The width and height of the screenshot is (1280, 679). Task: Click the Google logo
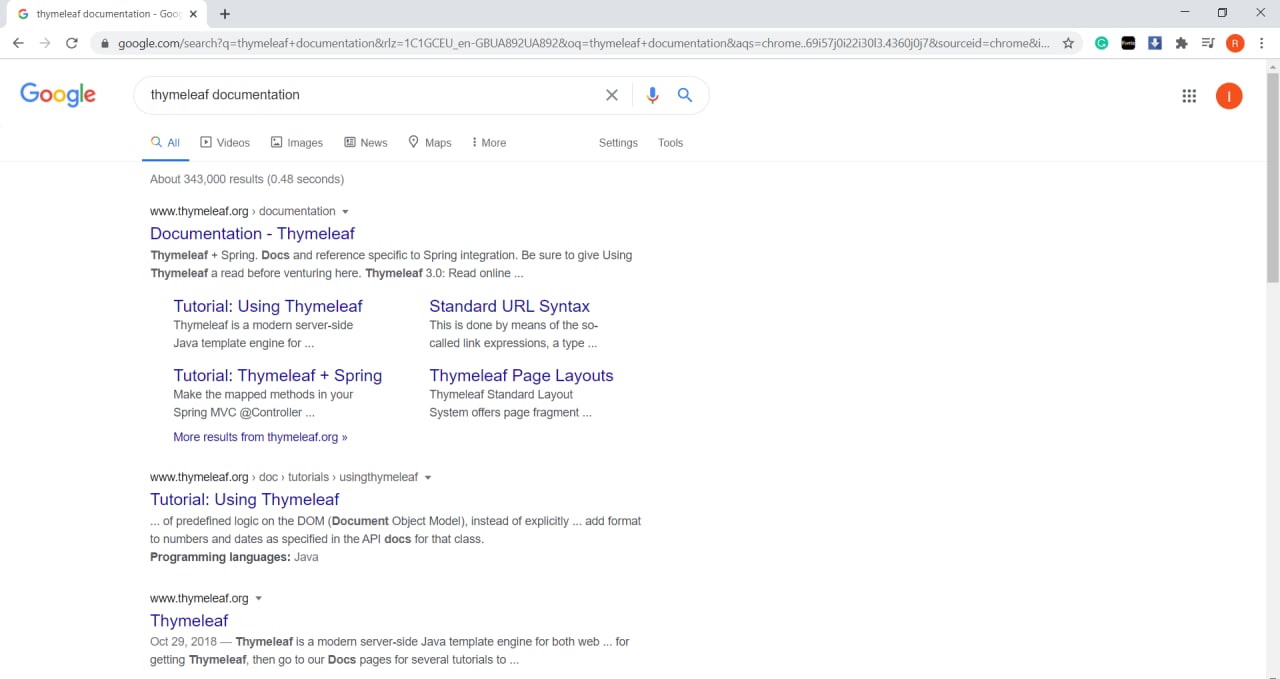(x=58, y=95)
